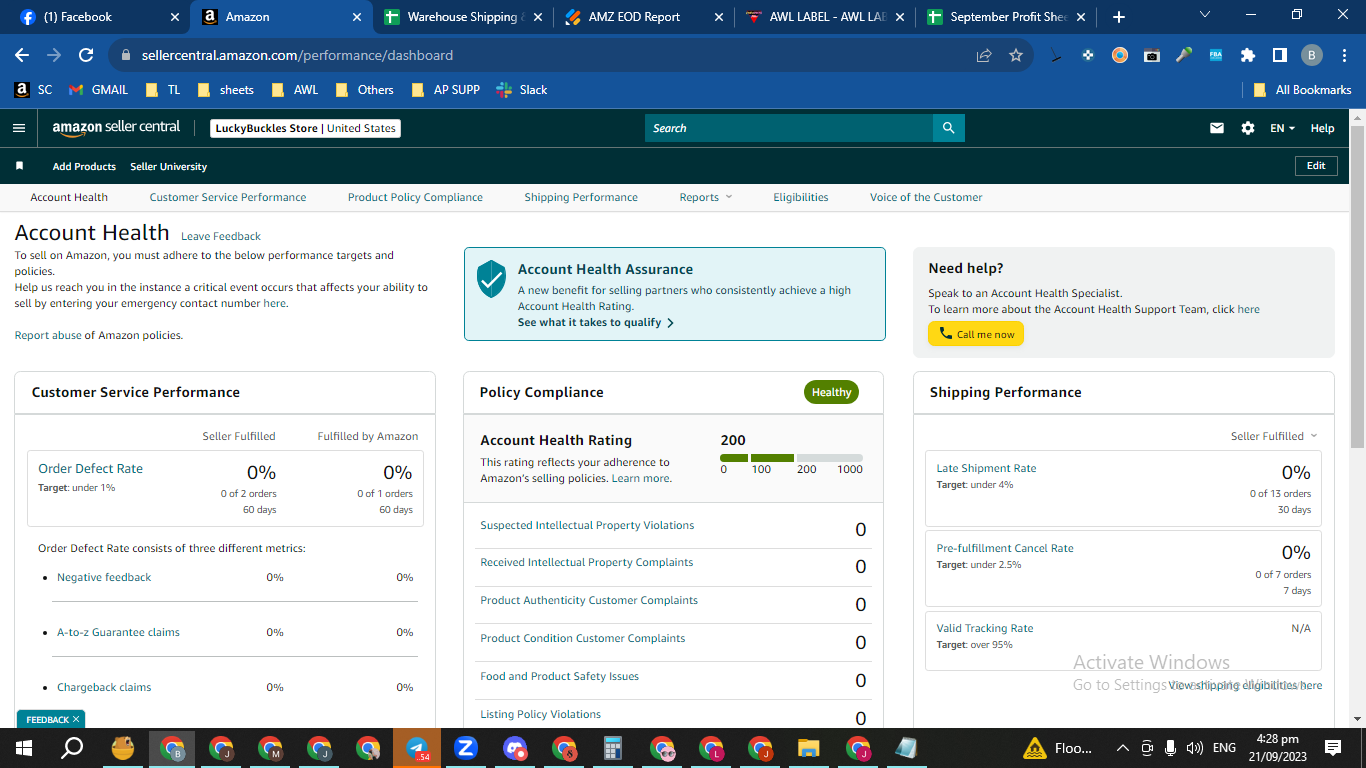
Task: Open the Chrome tab search chevron
Action: [x=1204, y=14]
